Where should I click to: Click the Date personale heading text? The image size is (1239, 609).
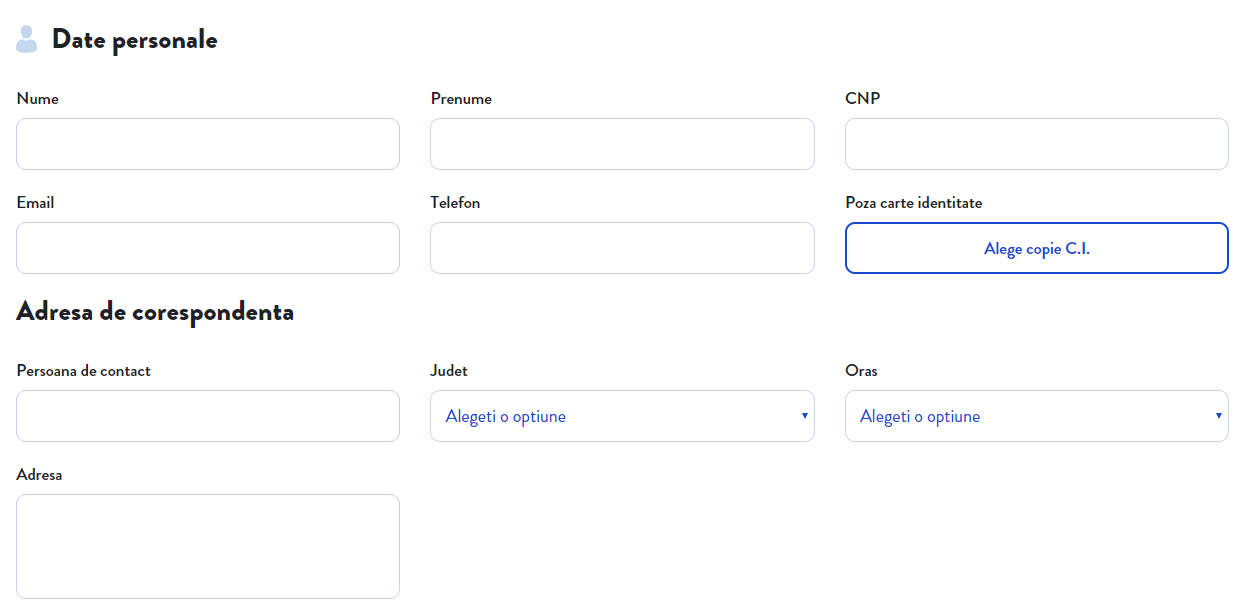pos(135,40)
